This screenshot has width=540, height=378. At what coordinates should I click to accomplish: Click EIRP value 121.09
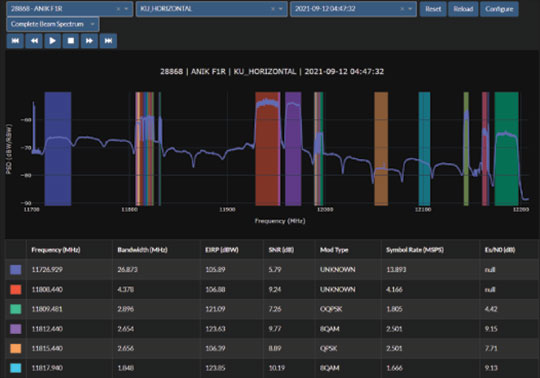[x=215, y=309]
